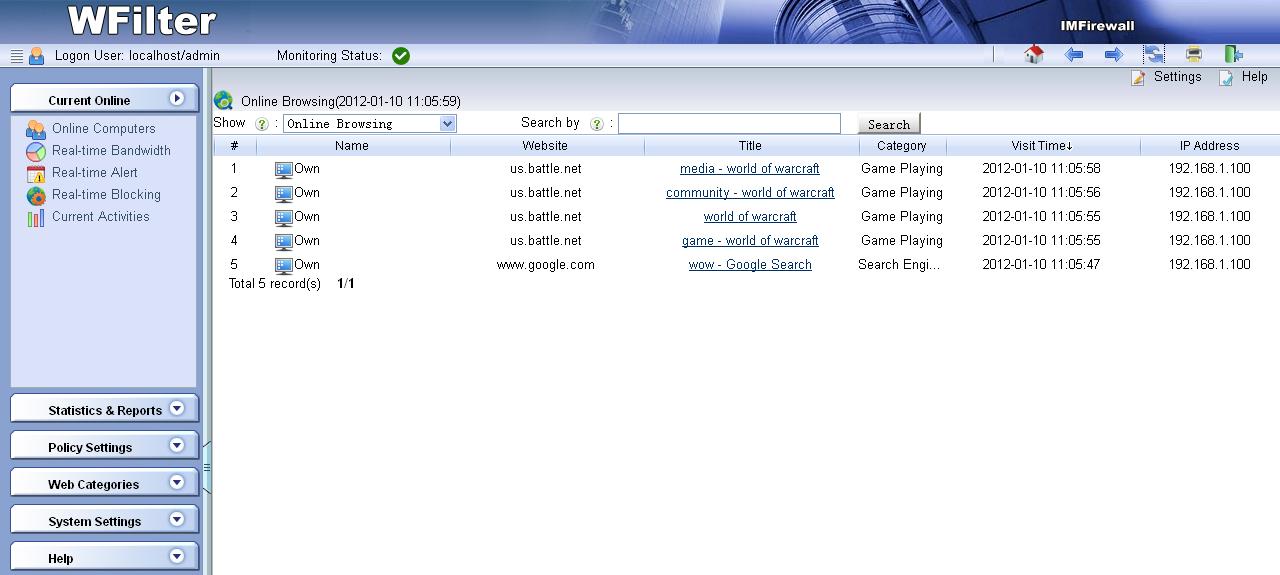This screenshot has height=575, width=1280.
Task: Go back with the left arrow icon
Action: (1074, 55)
